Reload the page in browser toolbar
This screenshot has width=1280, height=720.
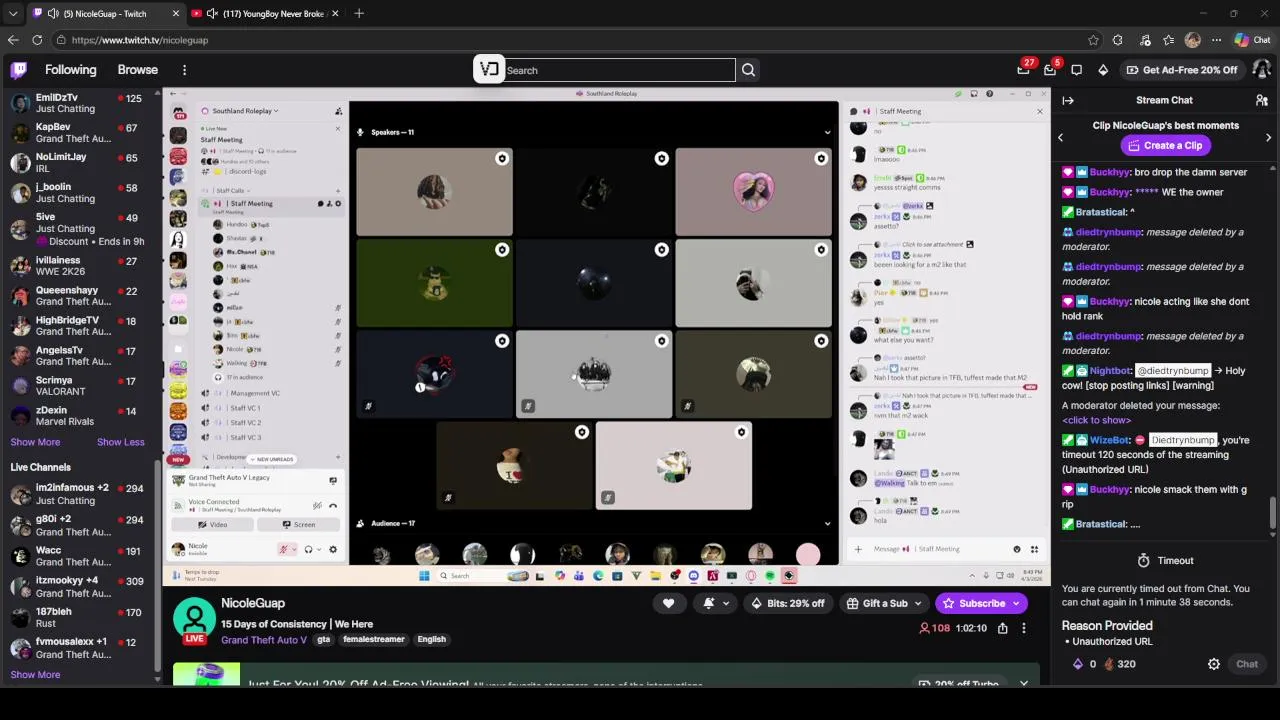click(x=37, y=40)
